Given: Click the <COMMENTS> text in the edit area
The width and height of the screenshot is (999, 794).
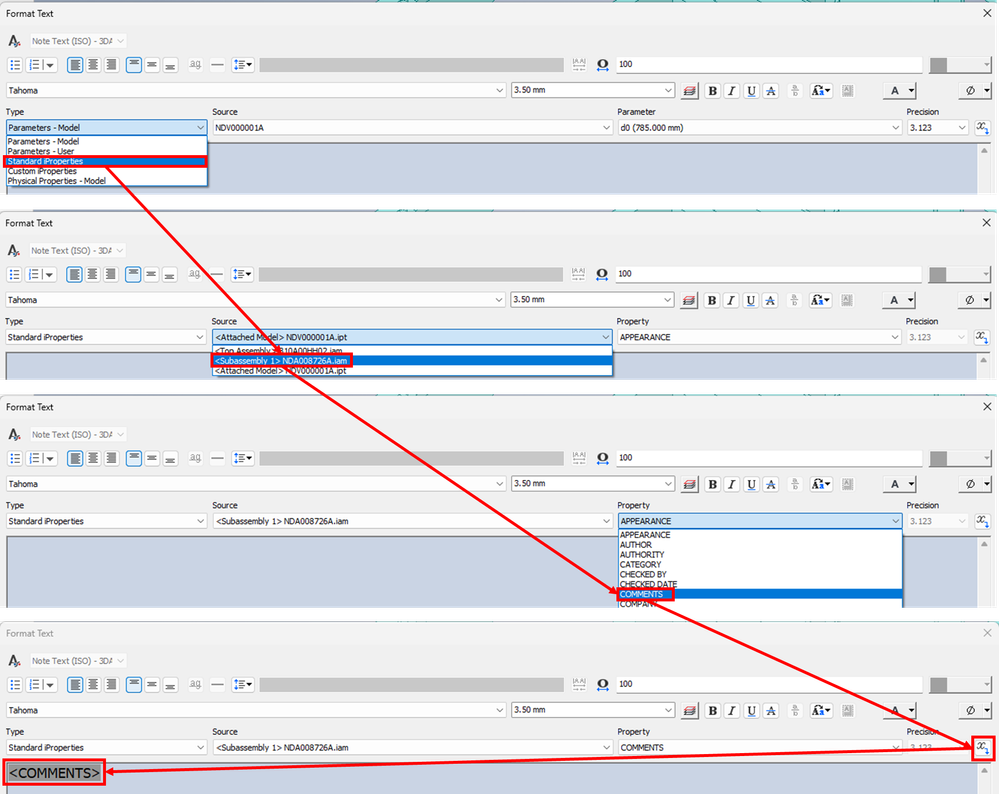Looking at the screenshot, I should (55, 773).
